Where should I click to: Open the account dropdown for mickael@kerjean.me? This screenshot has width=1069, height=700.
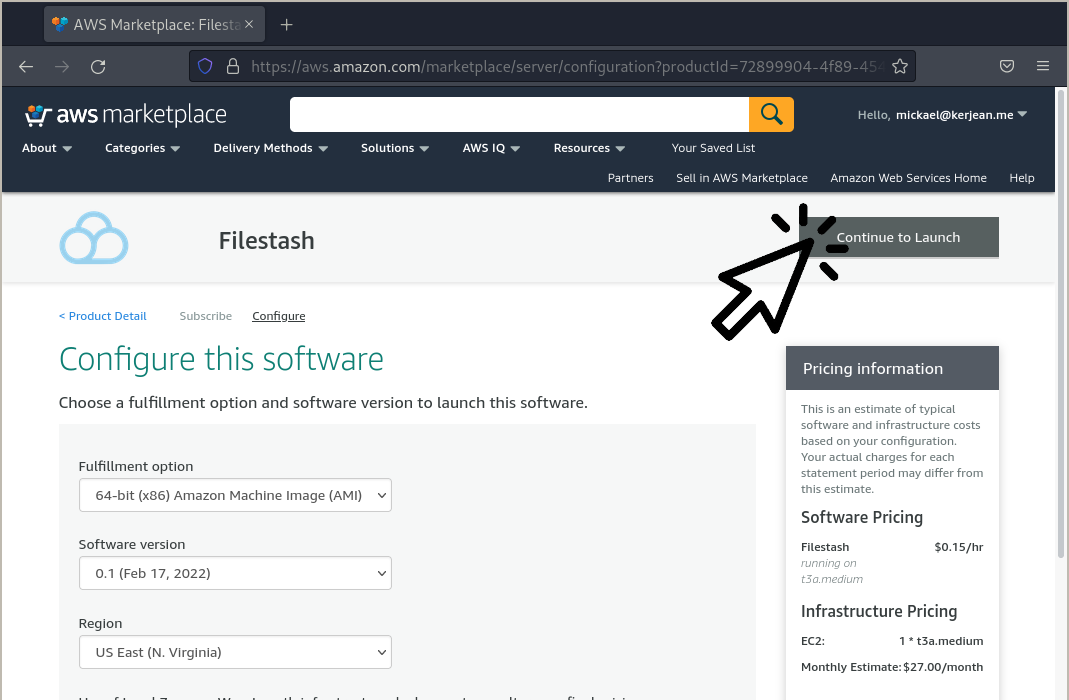click(x=942, y=115)
